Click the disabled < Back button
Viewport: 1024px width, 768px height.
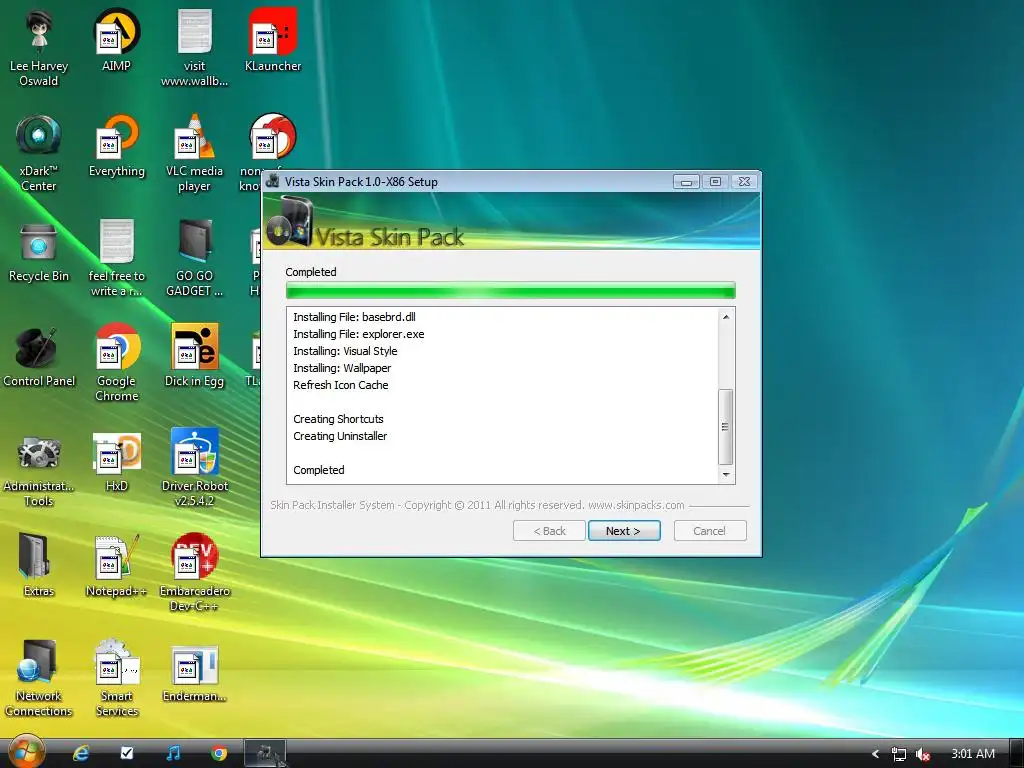pyautogui.click(x=549, y=531)
